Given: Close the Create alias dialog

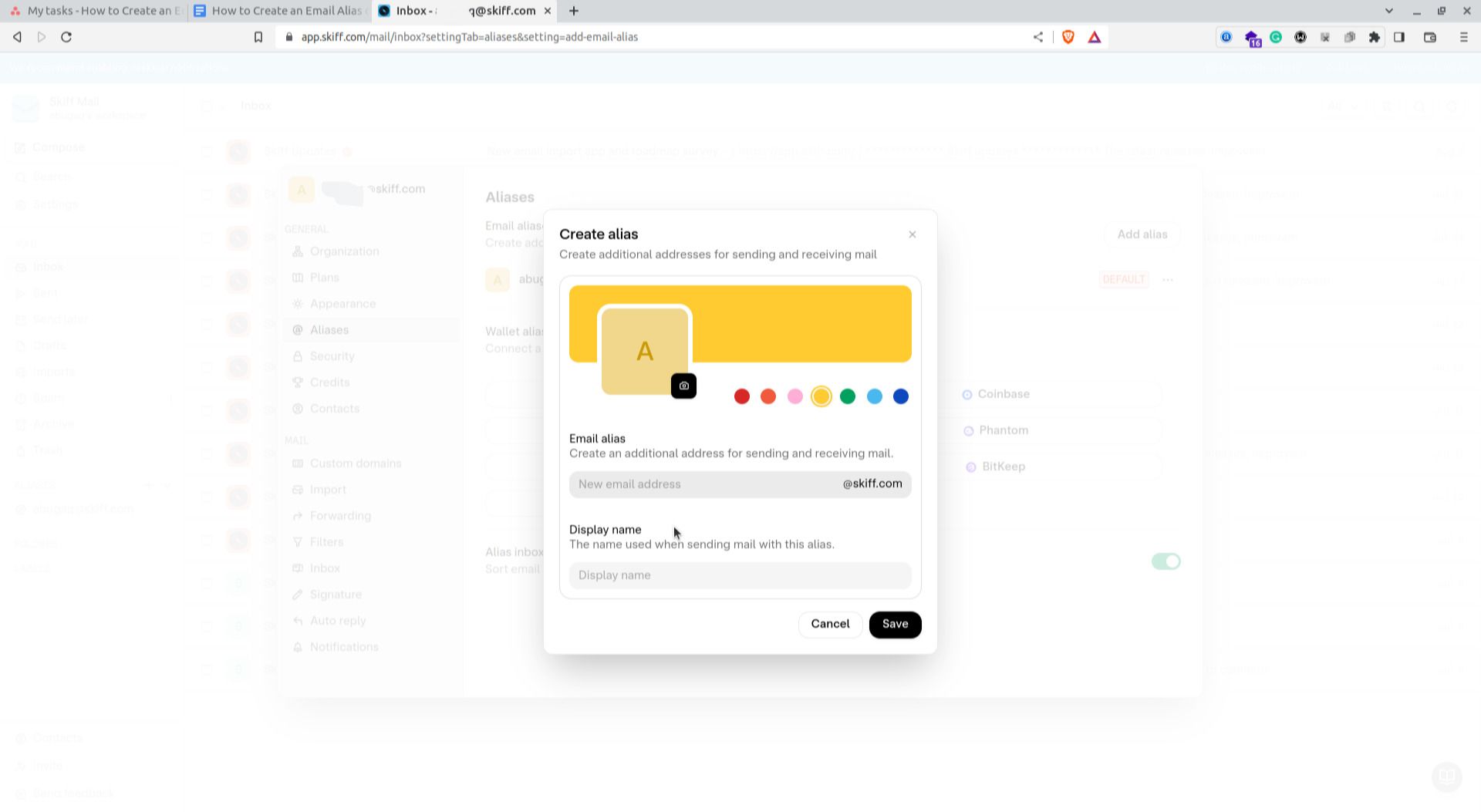Looking at the screenshot, I should pos(912,234).
